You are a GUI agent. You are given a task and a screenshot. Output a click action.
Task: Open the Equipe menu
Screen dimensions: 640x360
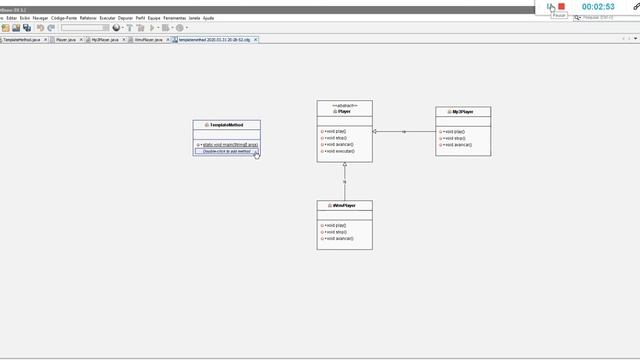[x=154, y=18]
